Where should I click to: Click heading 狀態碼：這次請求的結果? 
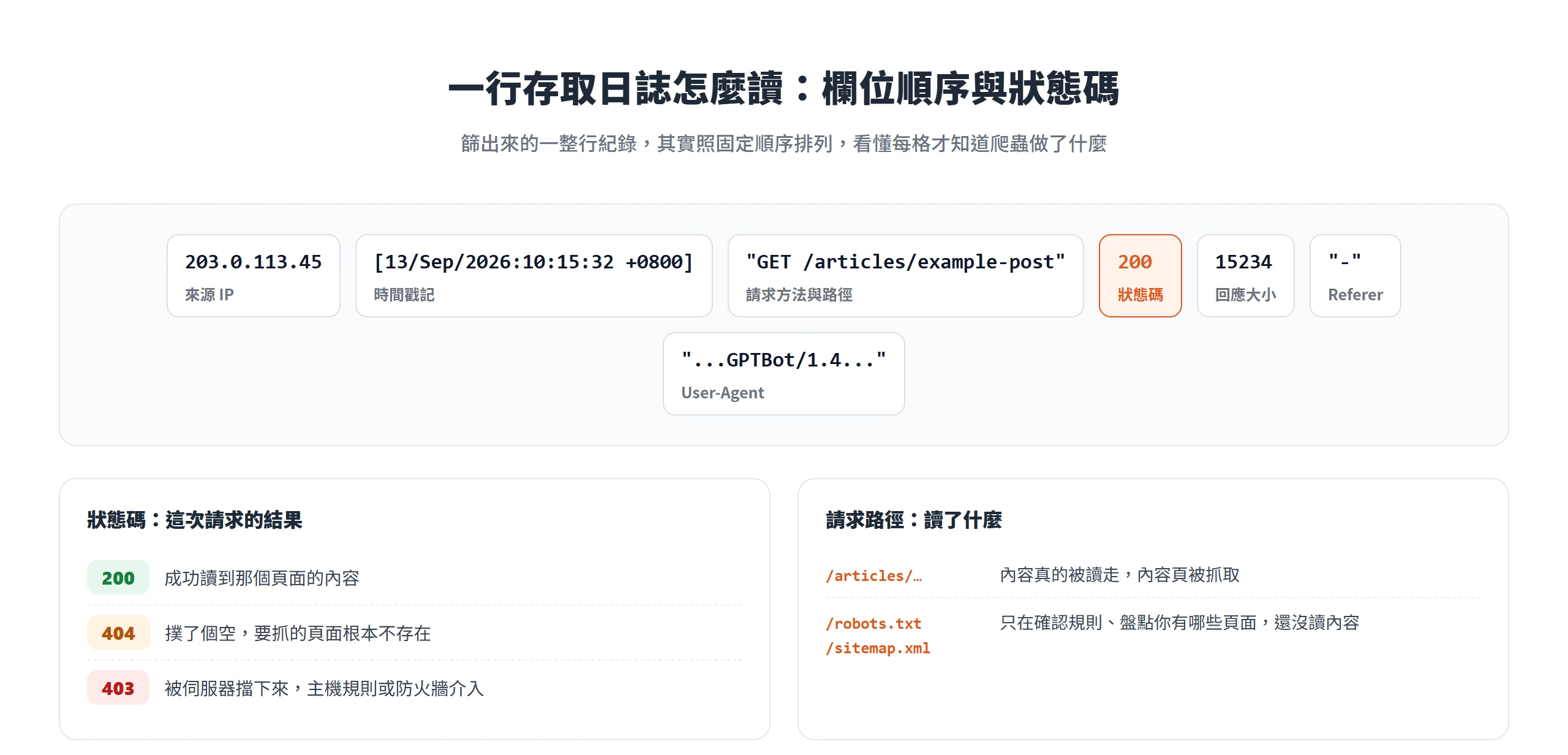195,520
